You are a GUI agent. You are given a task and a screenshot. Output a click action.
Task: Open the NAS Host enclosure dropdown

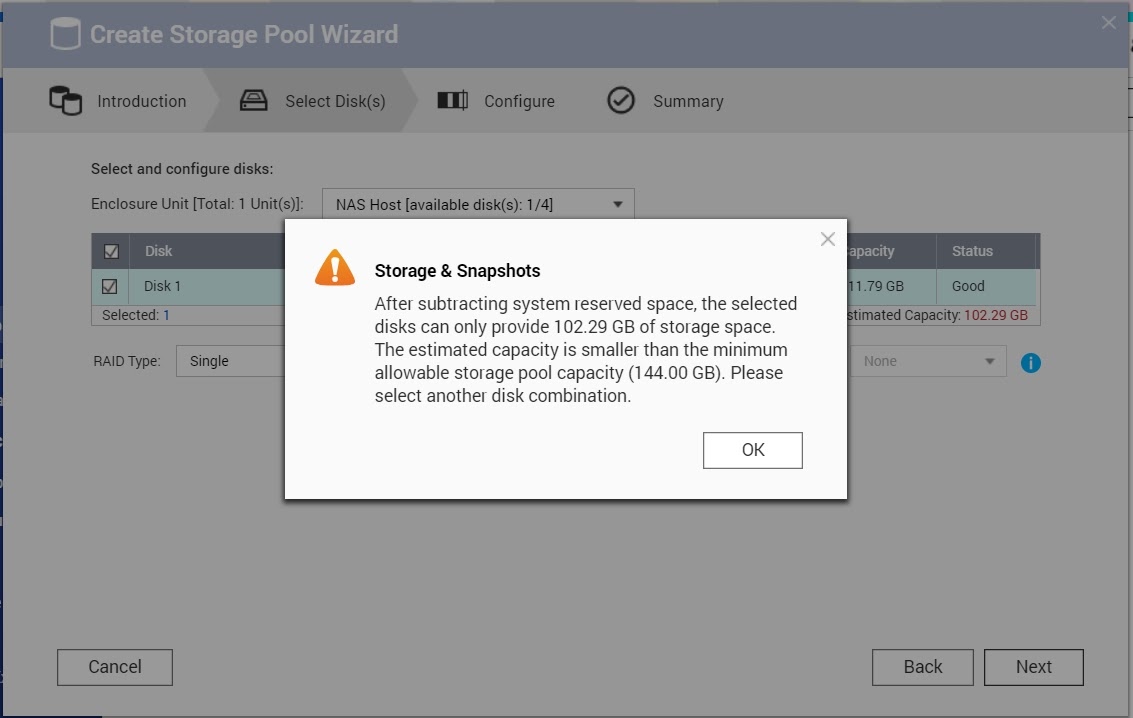click(478, 205)
